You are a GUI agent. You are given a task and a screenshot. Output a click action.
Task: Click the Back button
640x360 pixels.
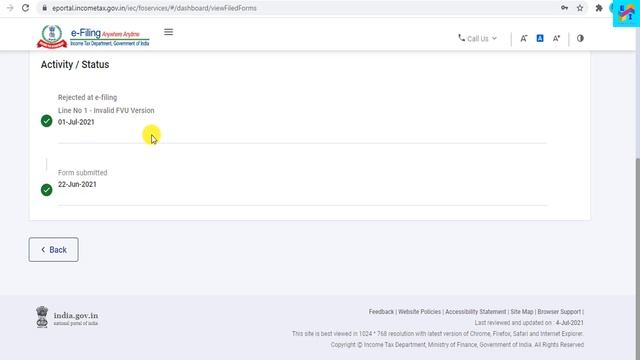click(x=53, y=249)
